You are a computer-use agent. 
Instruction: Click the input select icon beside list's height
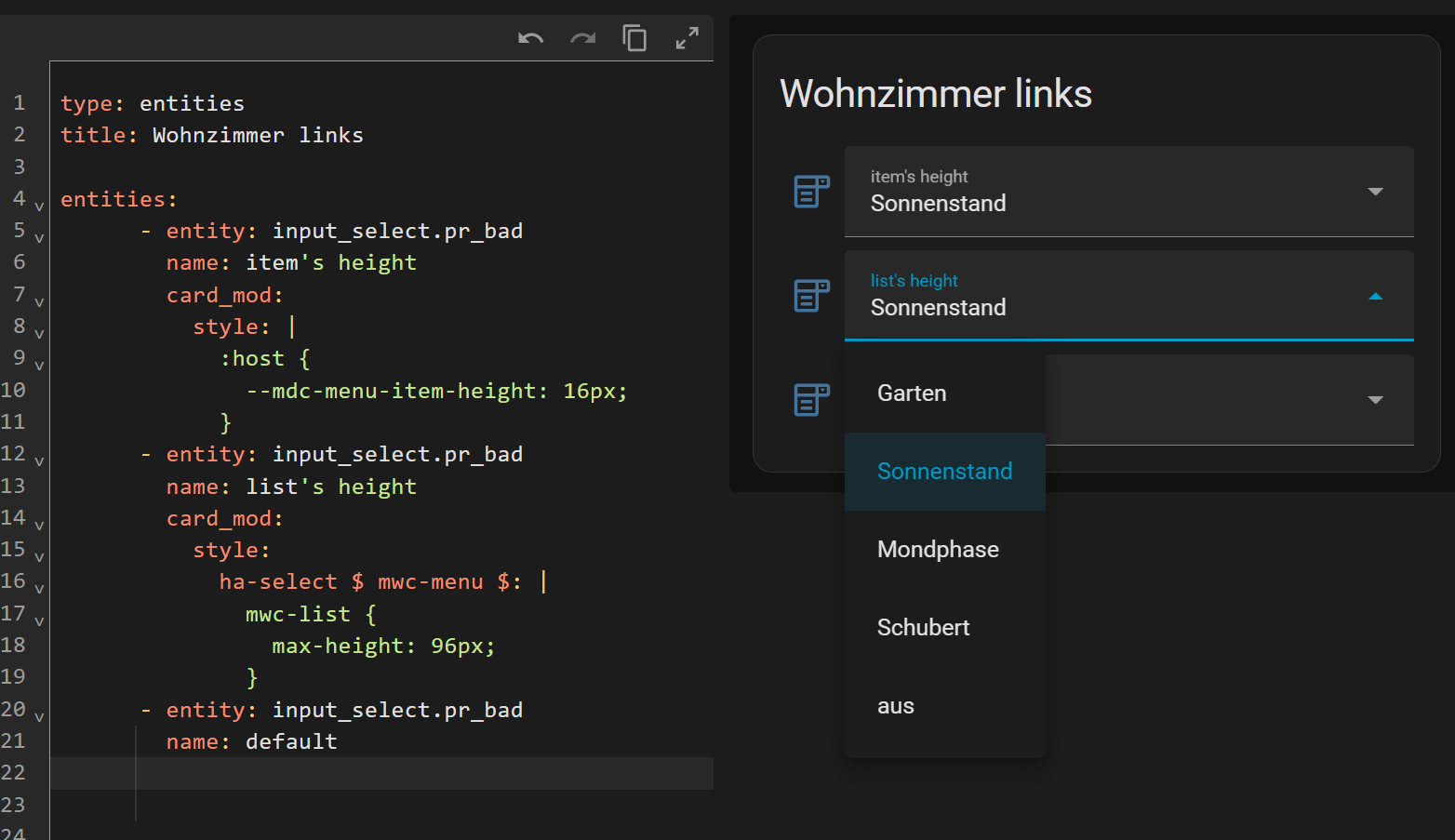[811, 296]
